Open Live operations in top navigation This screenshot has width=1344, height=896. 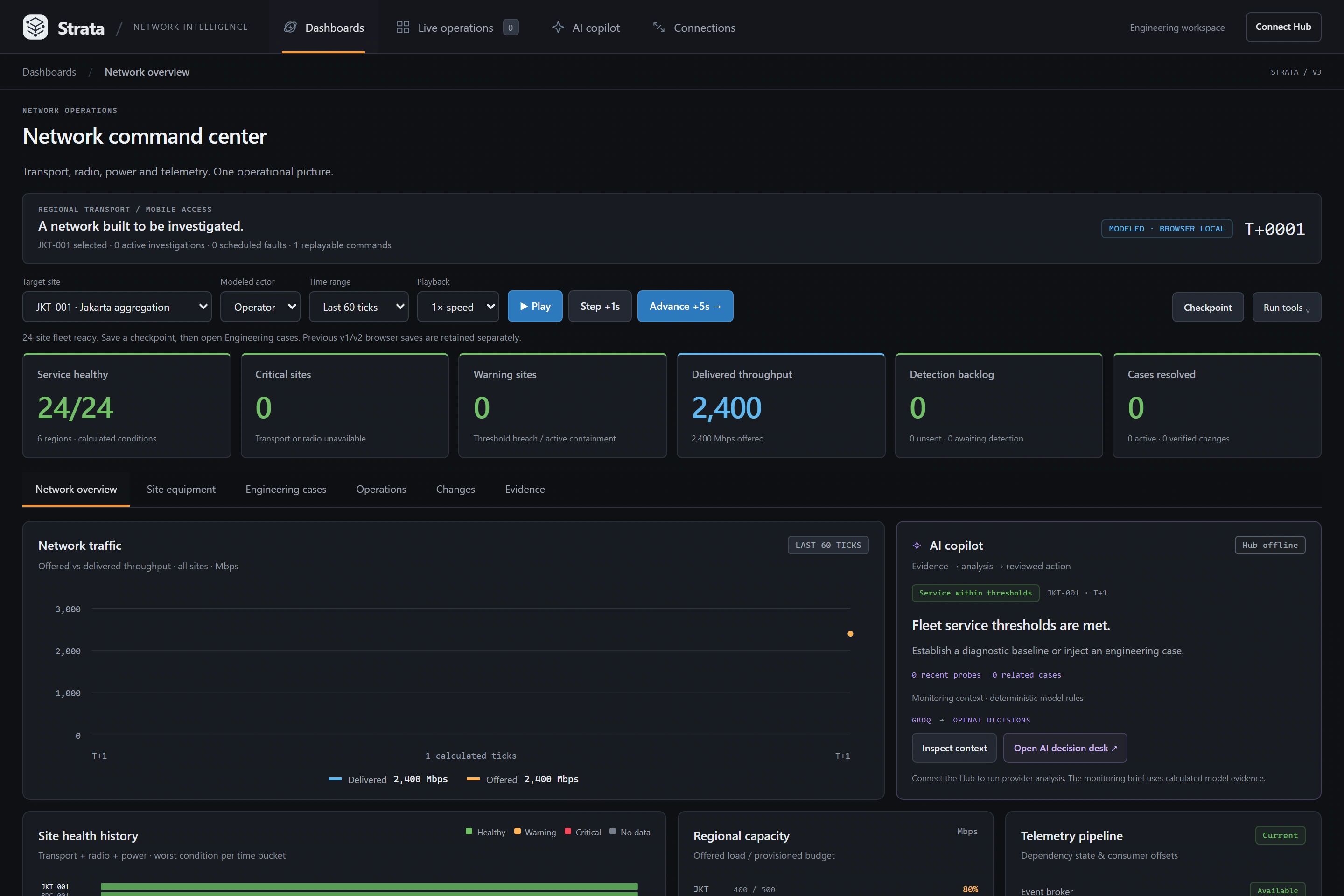coord(457,28)
